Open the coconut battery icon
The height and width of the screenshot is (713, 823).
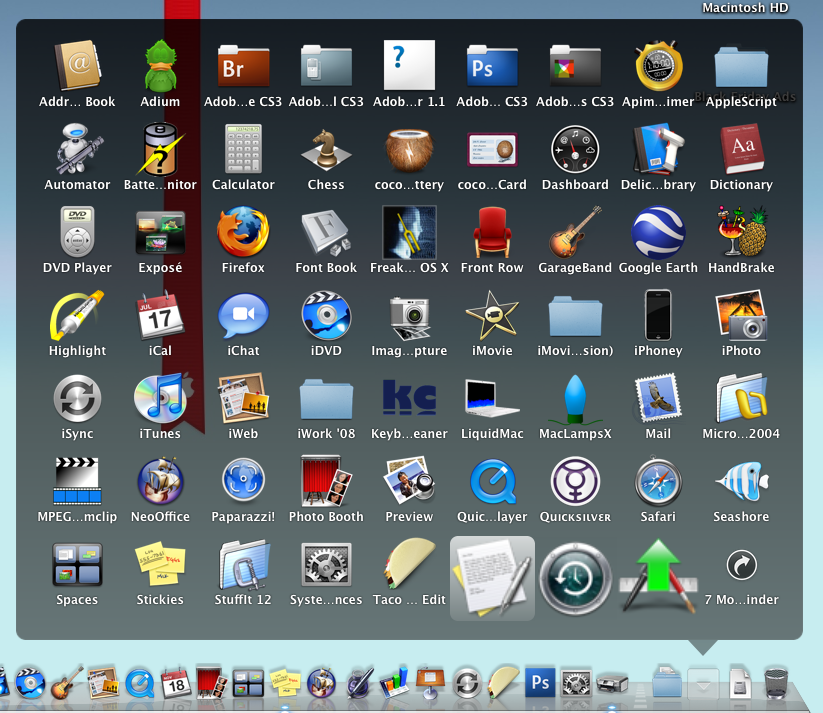409,150
